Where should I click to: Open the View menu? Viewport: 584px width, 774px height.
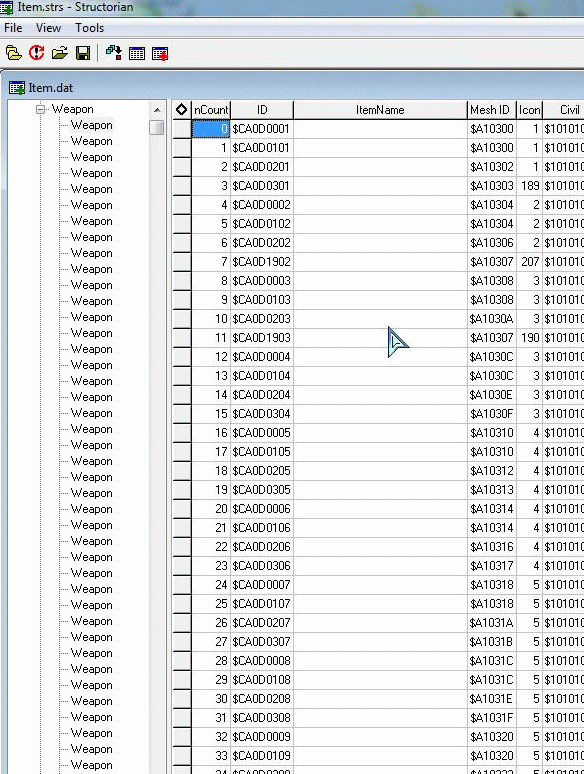[x=48, y=28]
